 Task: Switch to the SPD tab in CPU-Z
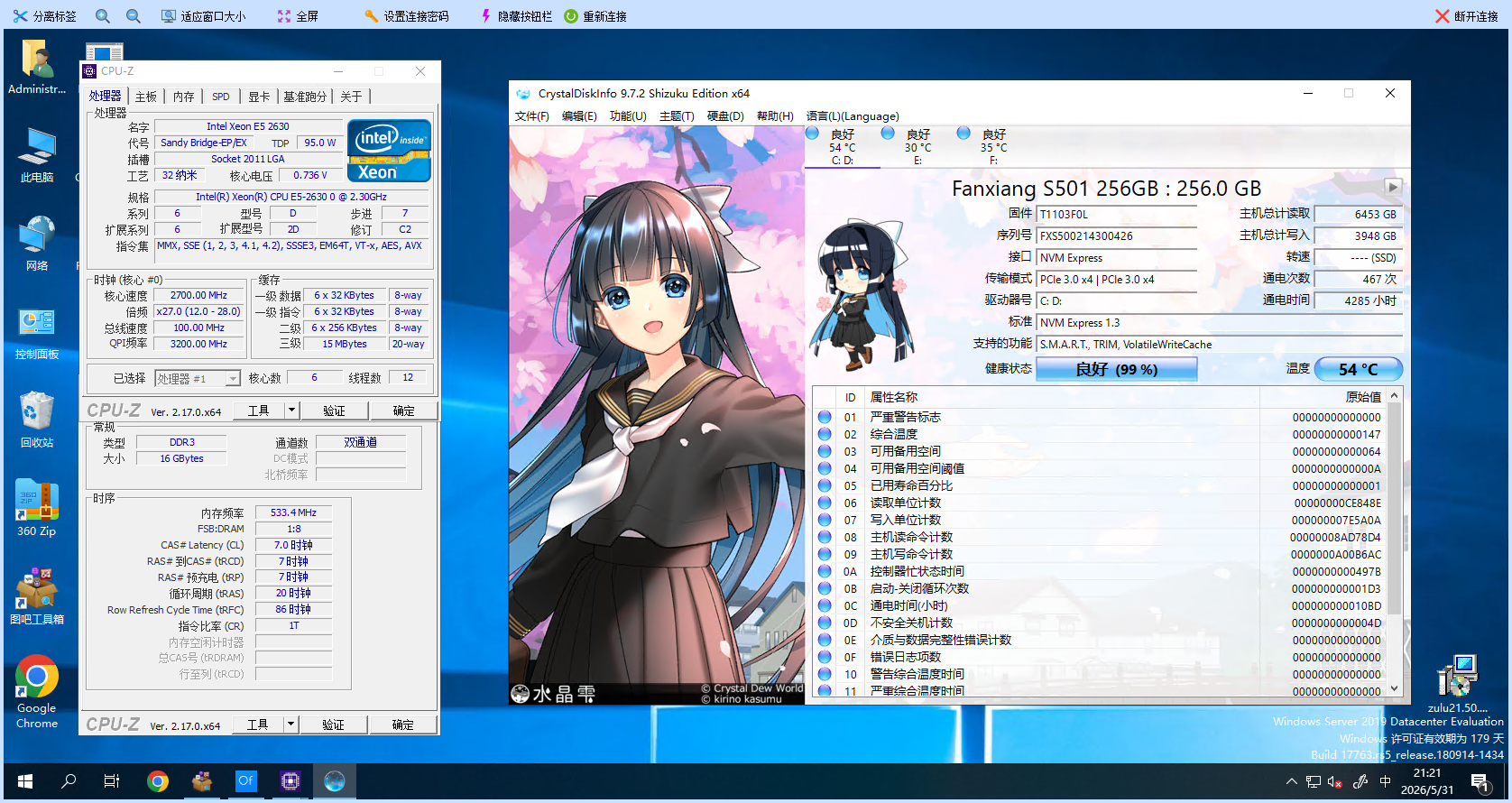click(221, 97)
